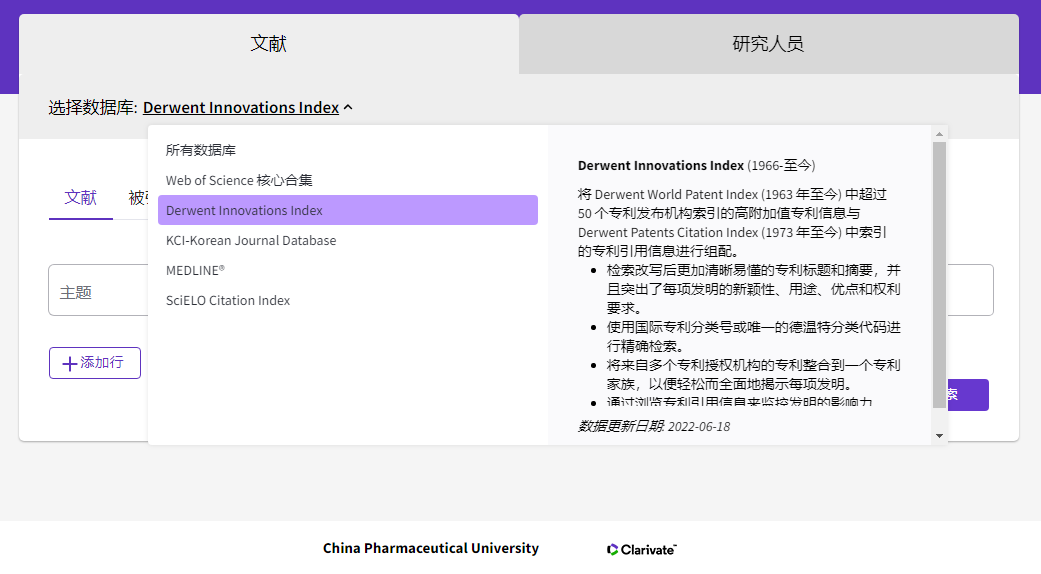Click the 添加行 button
1041x574 pixels.
95,363
